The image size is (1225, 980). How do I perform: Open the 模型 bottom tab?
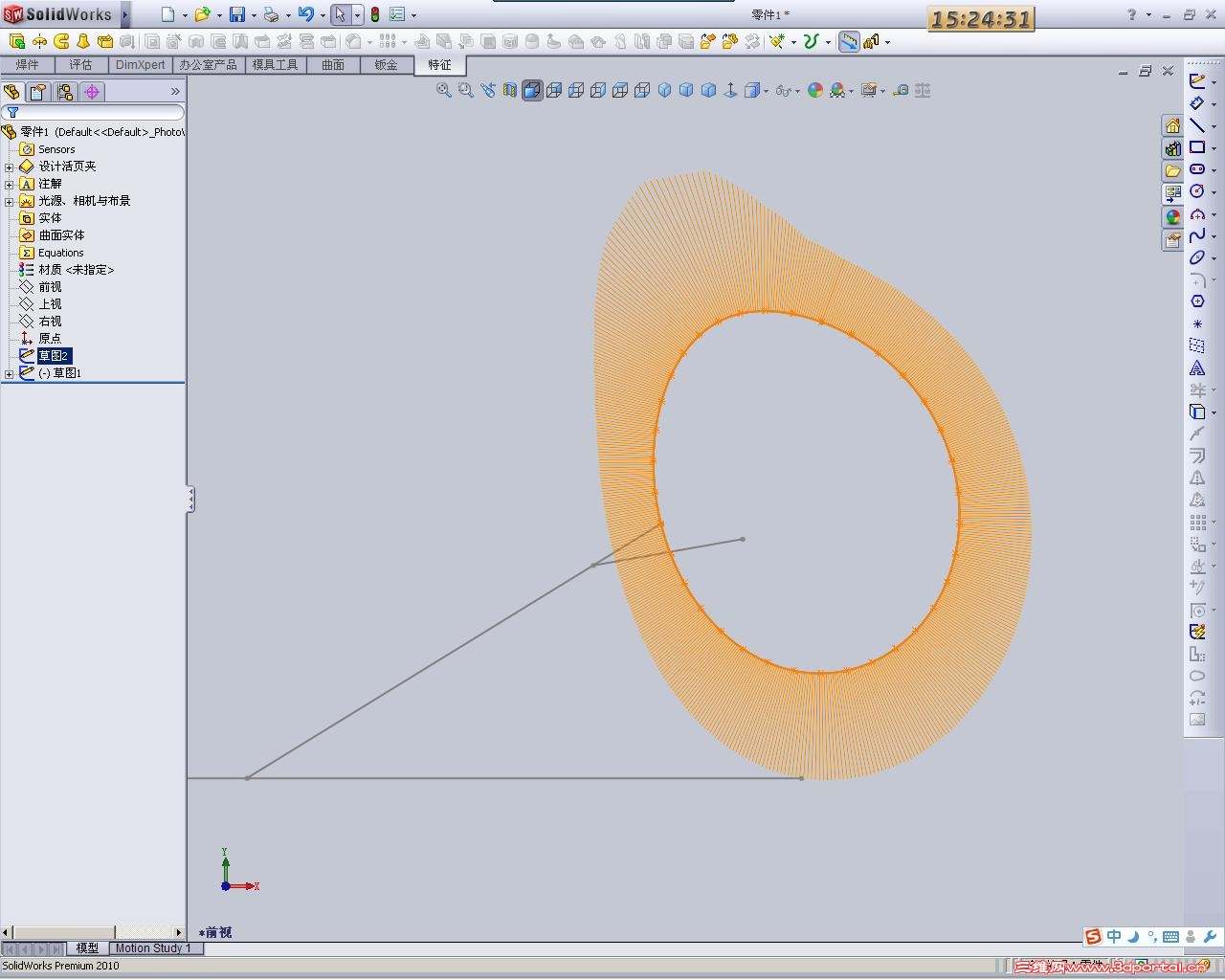[87, 948]
